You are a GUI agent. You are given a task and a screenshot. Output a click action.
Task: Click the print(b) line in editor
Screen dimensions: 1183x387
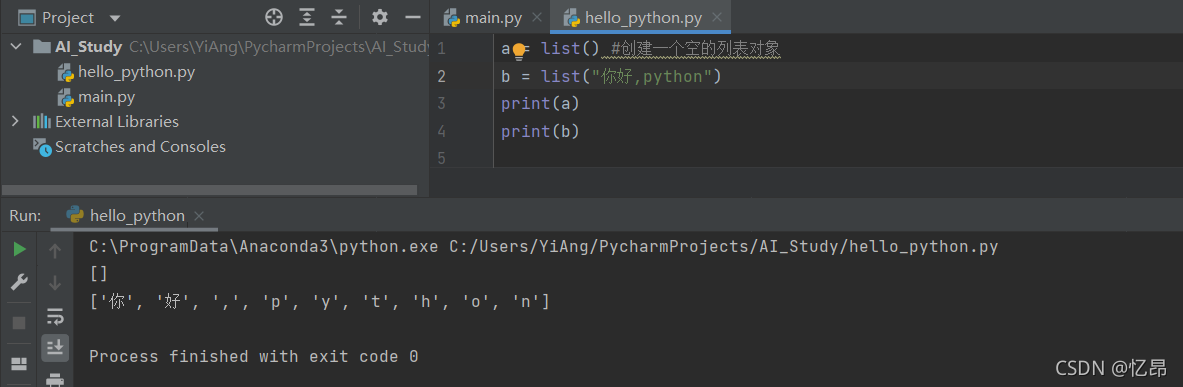[x=540, y=132]
